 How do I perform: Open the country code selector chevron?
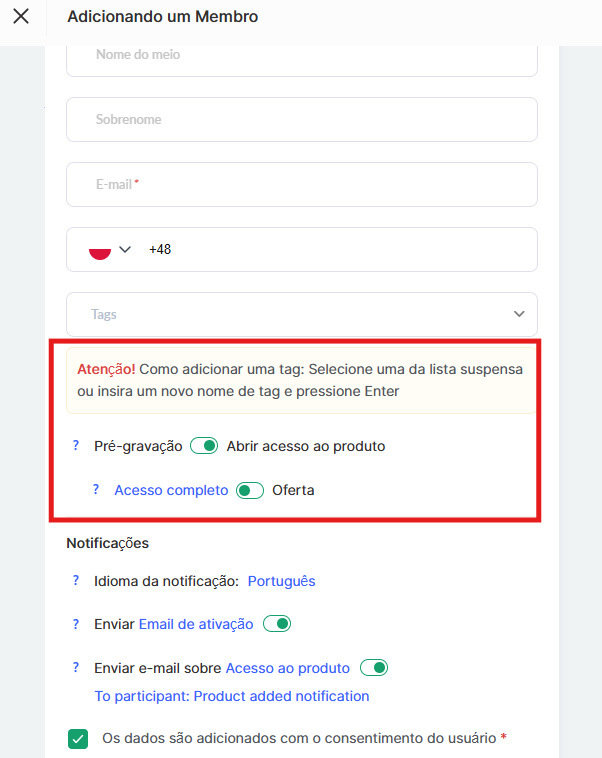click(125, 250)
